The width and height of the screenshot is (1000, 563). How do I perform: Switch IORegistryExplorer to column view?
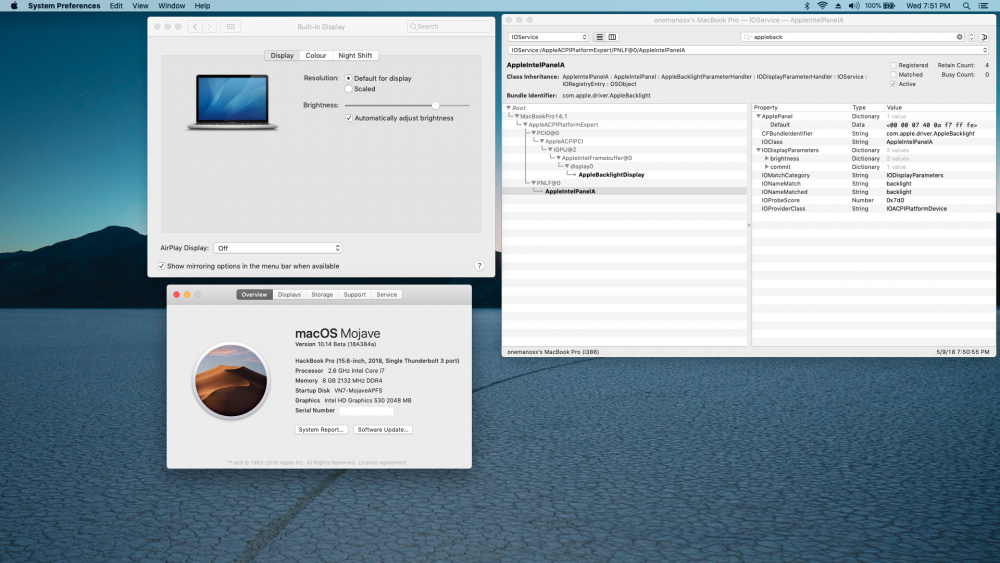[612, 37]
